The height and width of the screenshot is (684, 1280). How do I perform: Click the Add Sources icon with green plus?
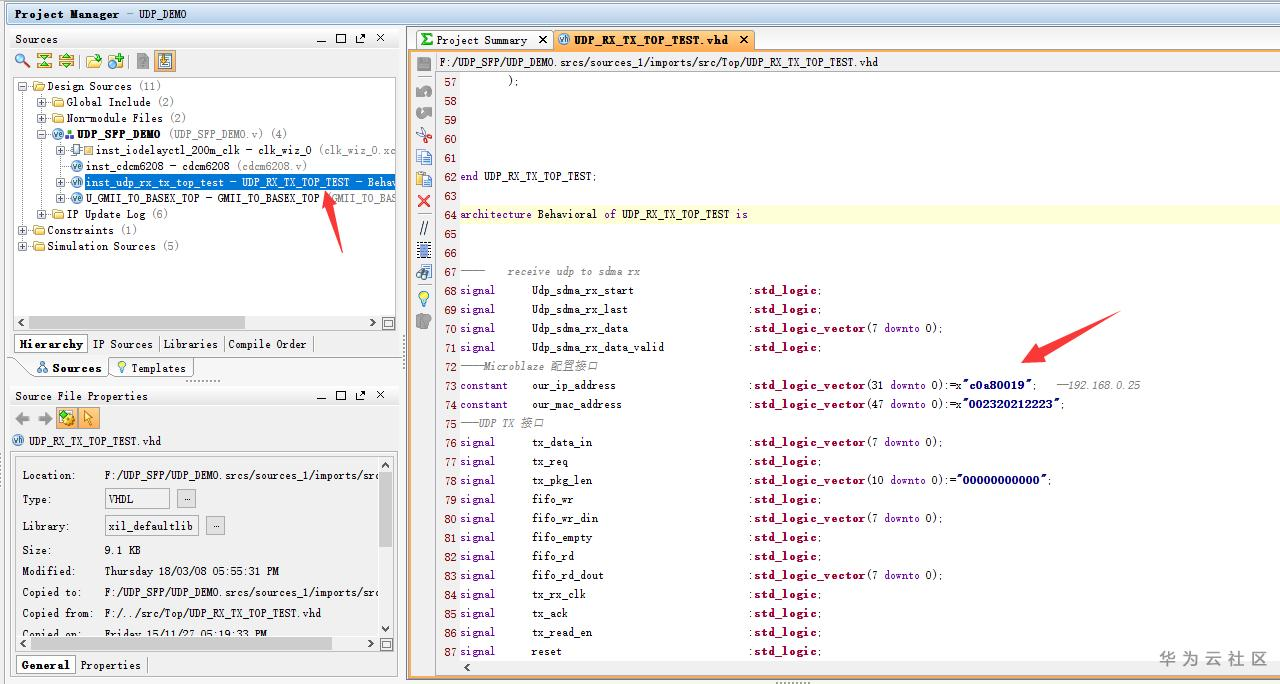coord(115,61)
